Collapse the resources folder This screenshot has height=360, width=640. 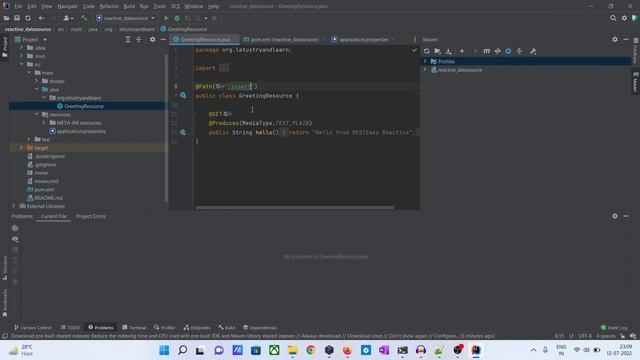(36, 114)
